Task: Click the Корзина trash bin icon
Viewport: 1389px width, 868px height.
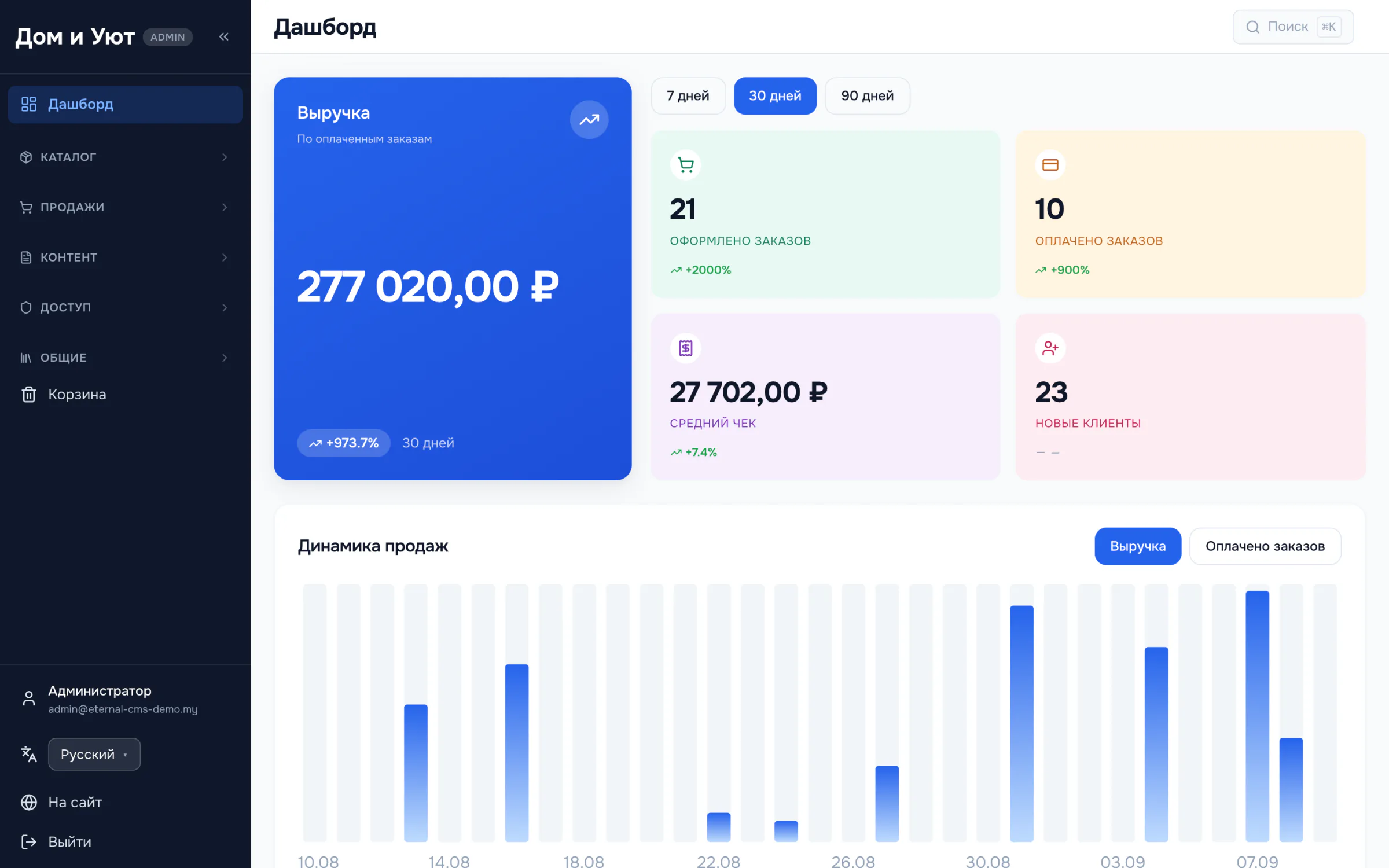Action: (x=29, y=394)
